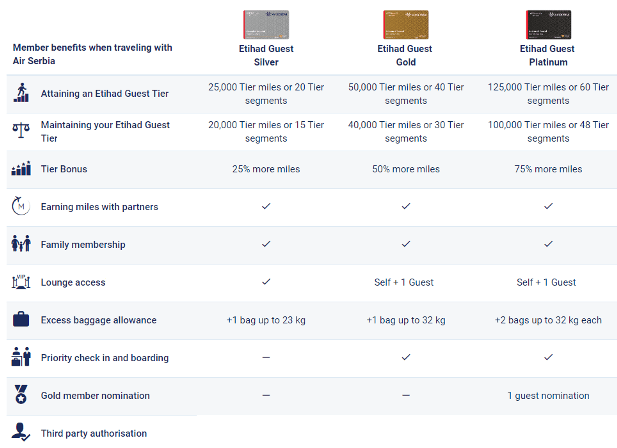This screenshot has height=448, width=617.
Task: Click the suitcase Excess baggage icon
Action: coord(21,319)
